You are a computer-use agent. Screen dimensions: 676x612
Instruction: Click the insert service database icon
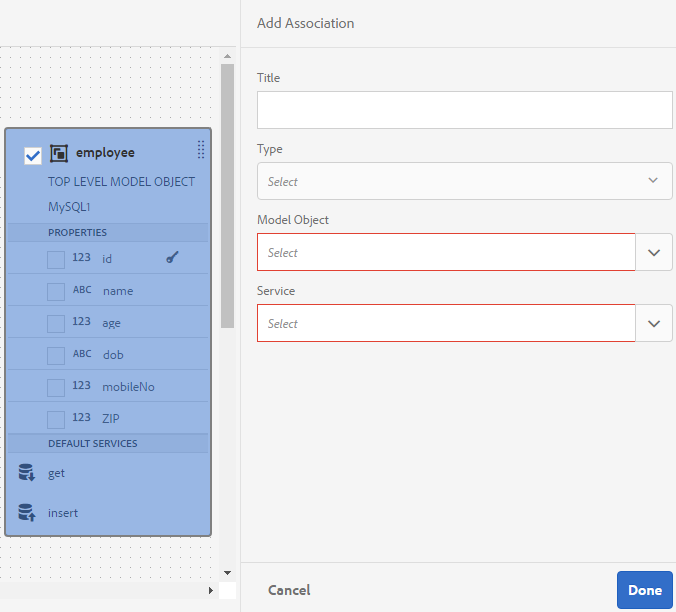pos(27,513)
